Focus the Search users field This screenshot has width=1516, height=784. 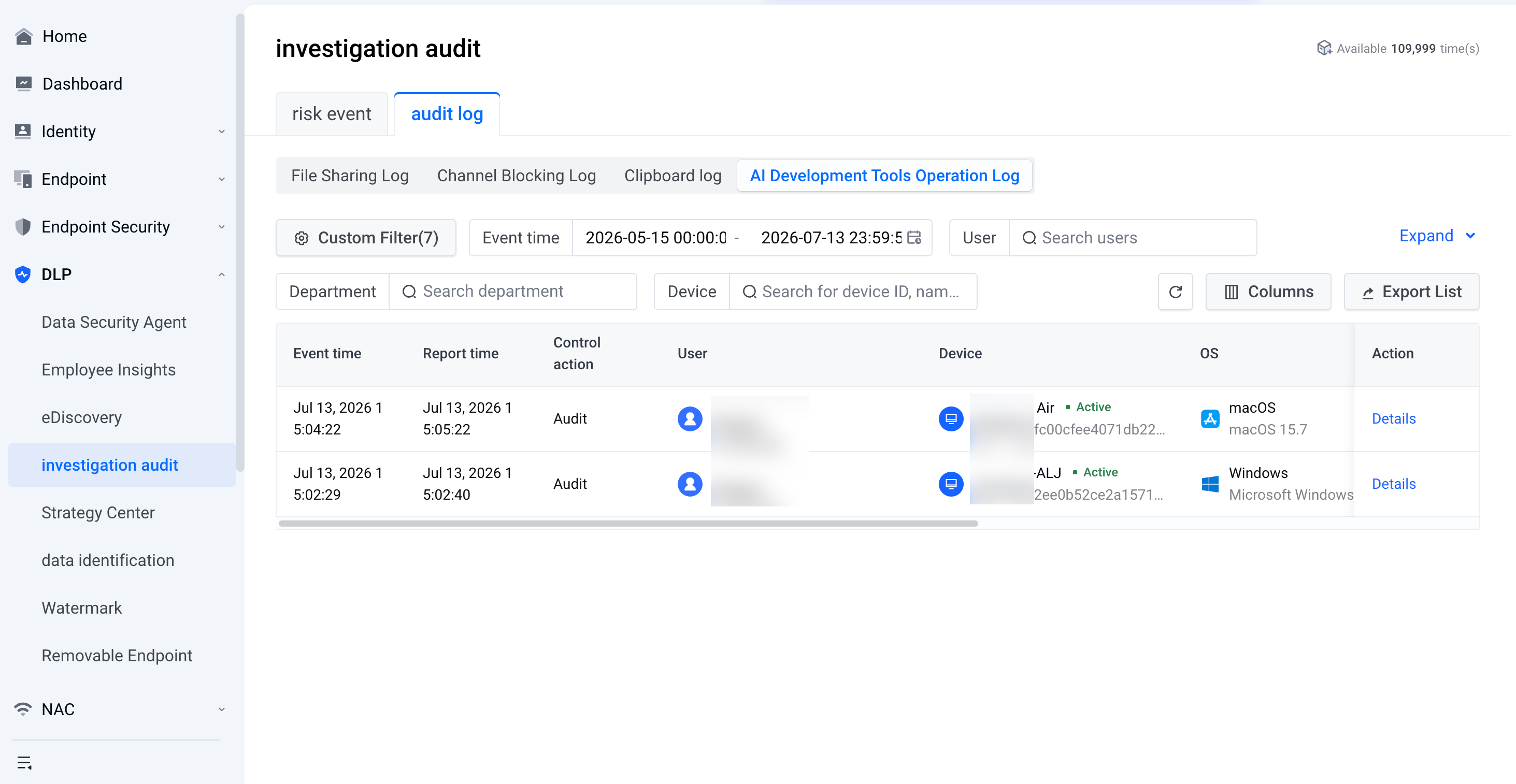click(1132, 238)
